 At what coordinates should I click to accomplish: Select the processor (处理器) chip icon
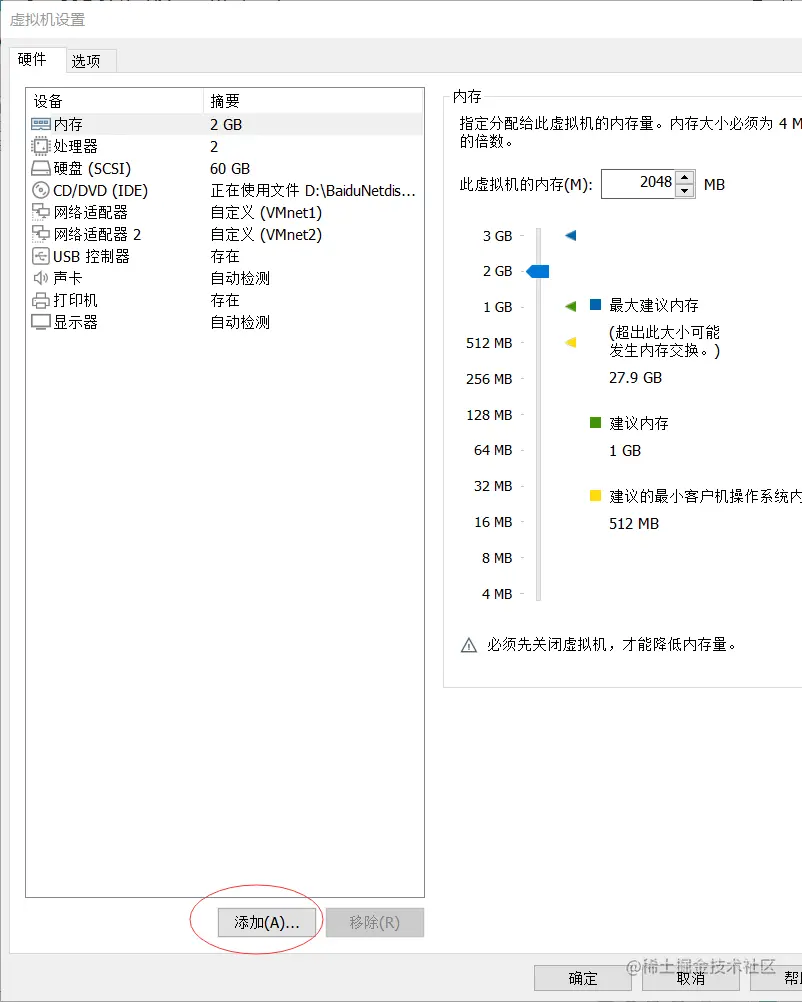[40, 146]
